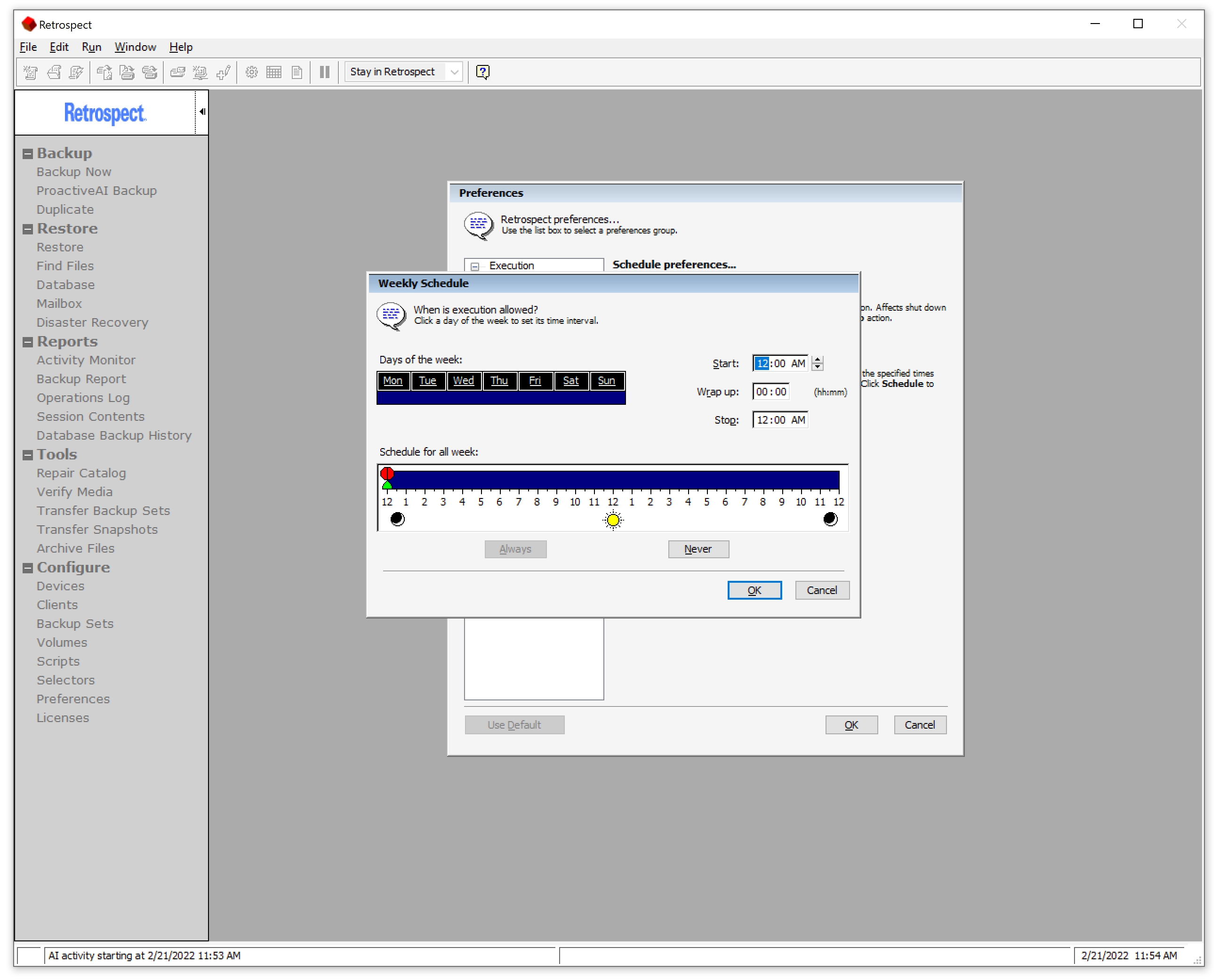Click the question mark help toolbar icon
The image size is (1219, 980).
pyautogui.click(x=483, y=72)
